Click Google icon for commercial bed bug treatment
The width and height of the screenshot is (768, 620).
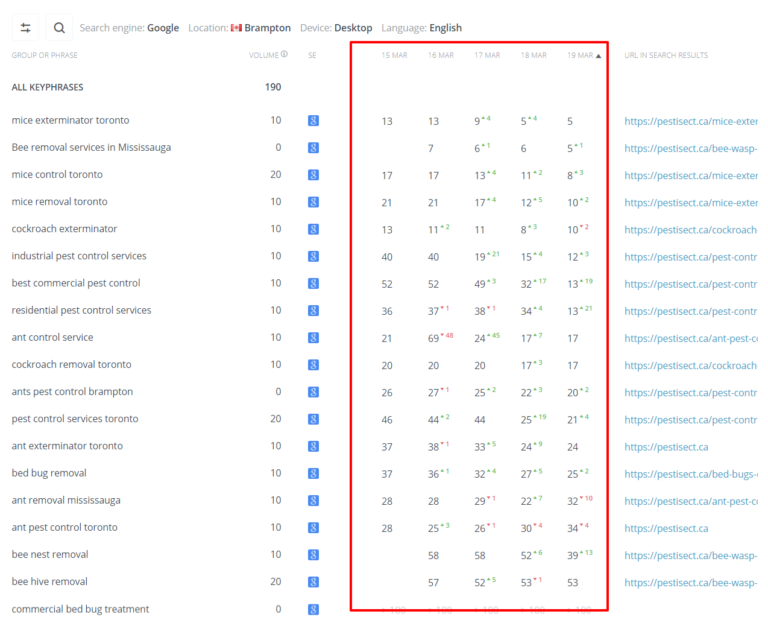[x=313, y=609]
